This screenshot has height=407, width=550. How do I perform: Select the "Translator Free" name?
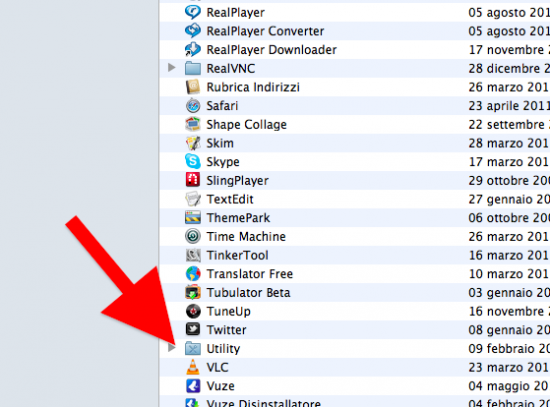point(249,274)
